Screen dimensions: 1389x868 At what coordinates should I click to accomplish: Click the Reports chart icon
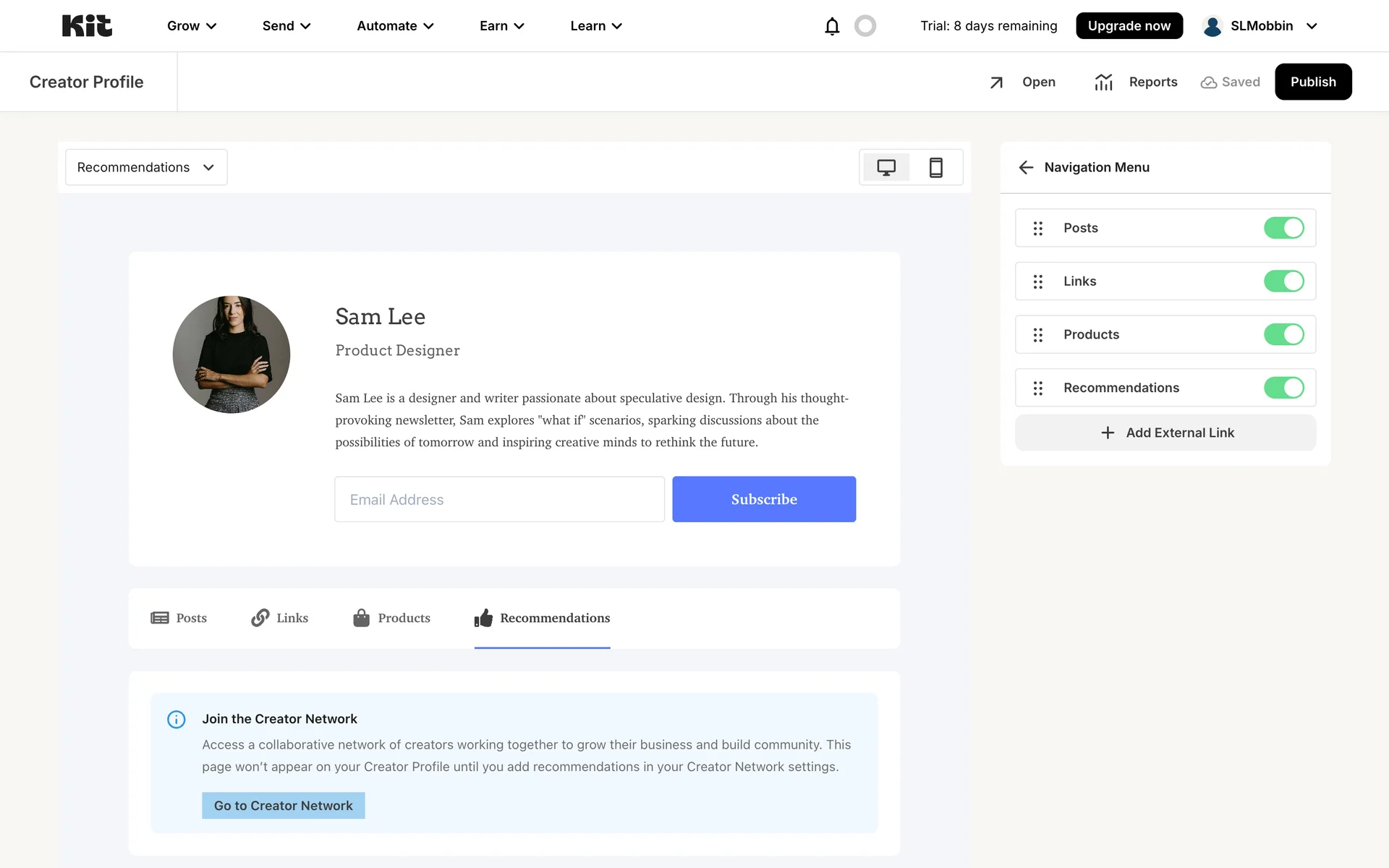coord(1103,82)
